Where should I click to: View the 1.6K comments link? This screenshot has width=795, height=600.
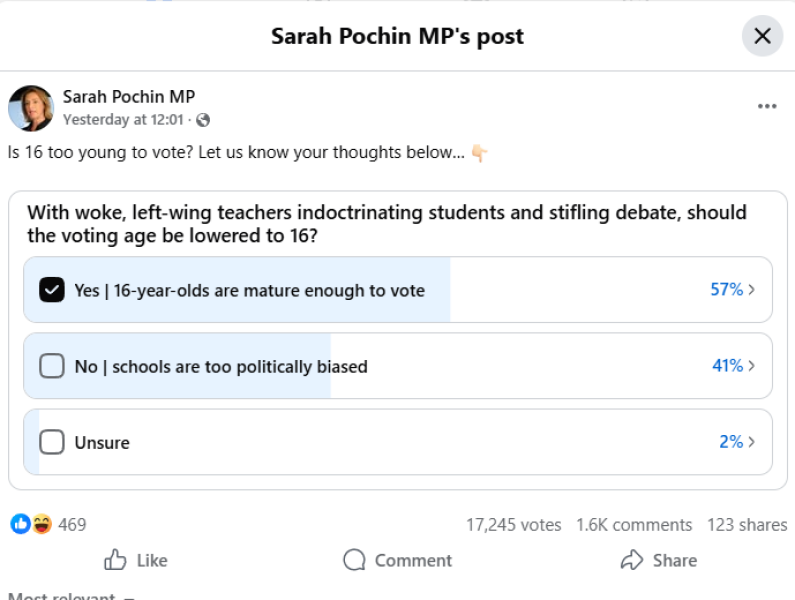pyautogui.click(x=634, y=525)
